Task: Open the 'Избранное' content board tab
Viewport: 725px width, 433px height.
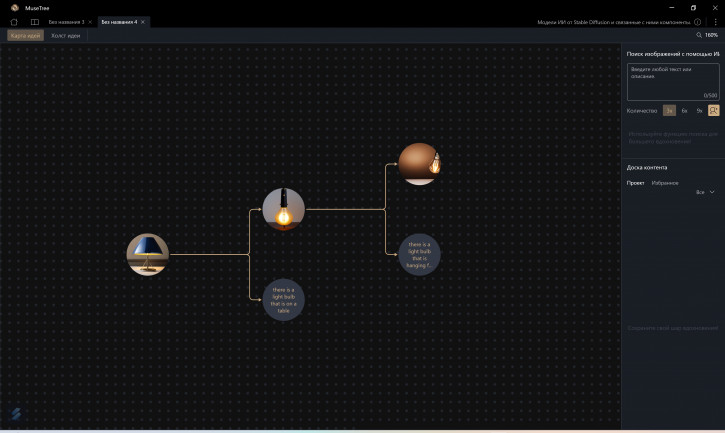Action: tap(665, 183)
